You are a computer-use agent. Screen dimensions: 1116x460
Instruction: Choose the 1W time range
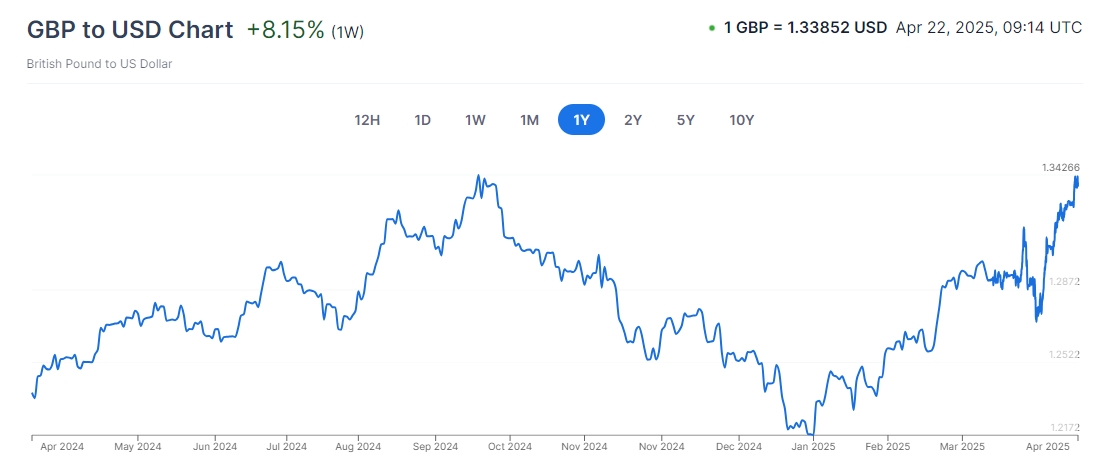(475, 120)
